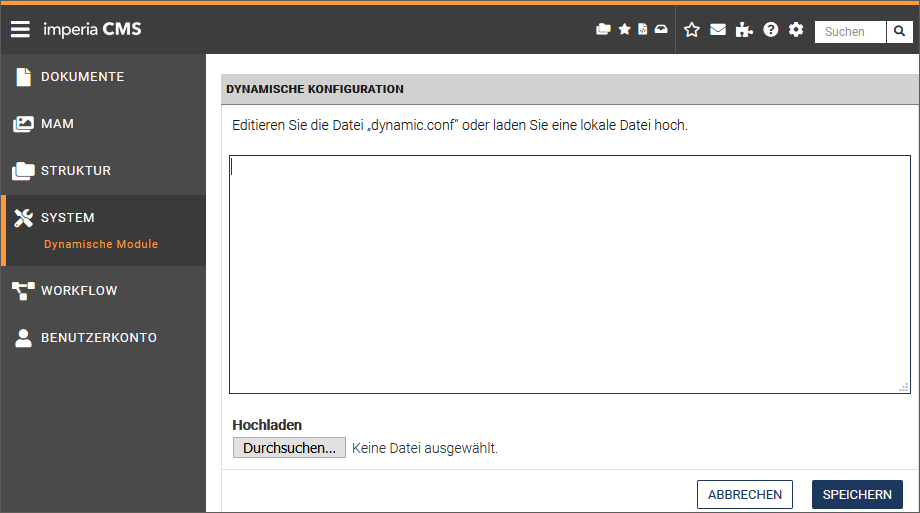Click the SPEICHERN button
Screen dimensions: 920x513
coord(857,494)
